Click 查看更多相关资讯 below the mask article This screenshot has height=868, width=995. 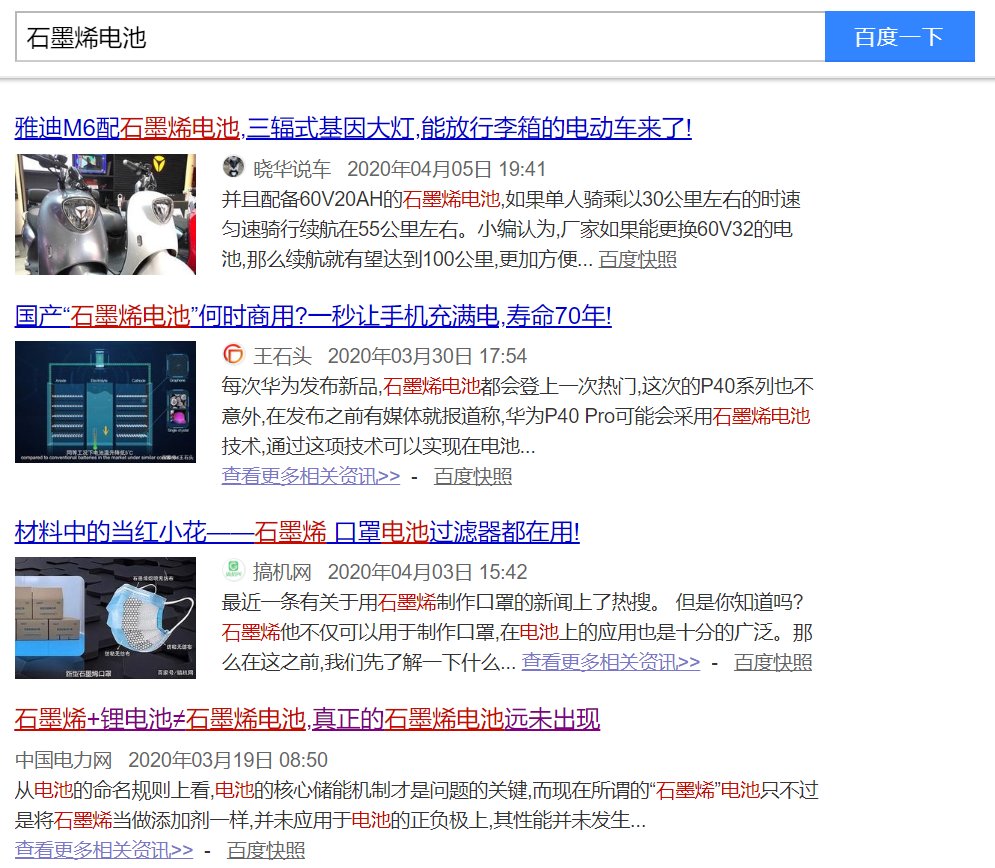click(610, 662)
